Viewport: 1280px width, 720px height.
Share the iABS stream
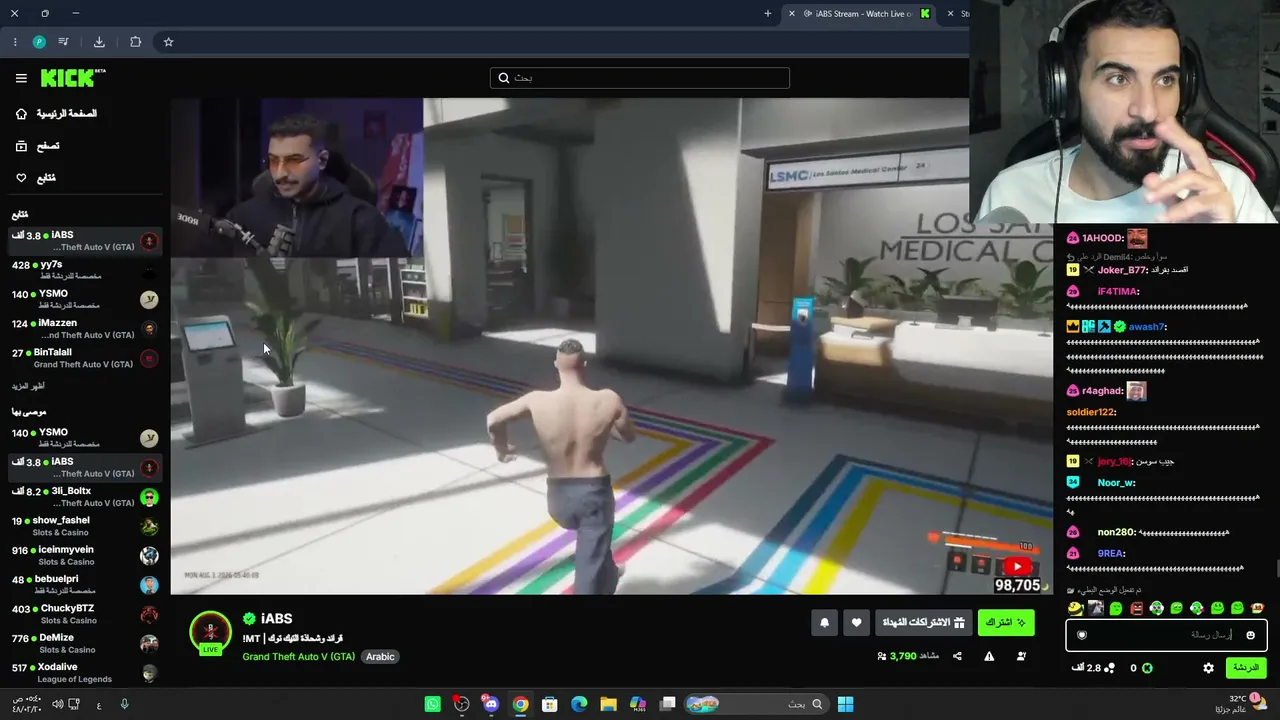(x=957, y=656)
